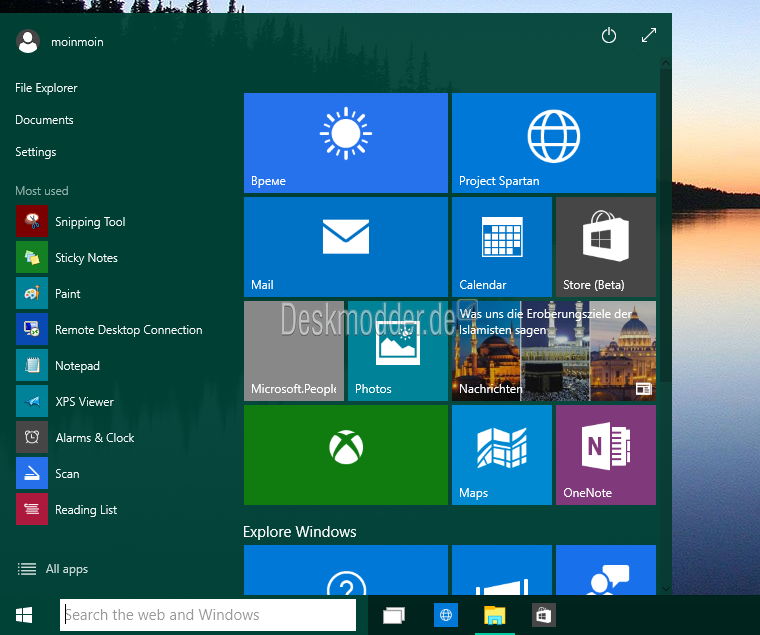Open File Explorer from the taskbar

(x=494, y=616)
